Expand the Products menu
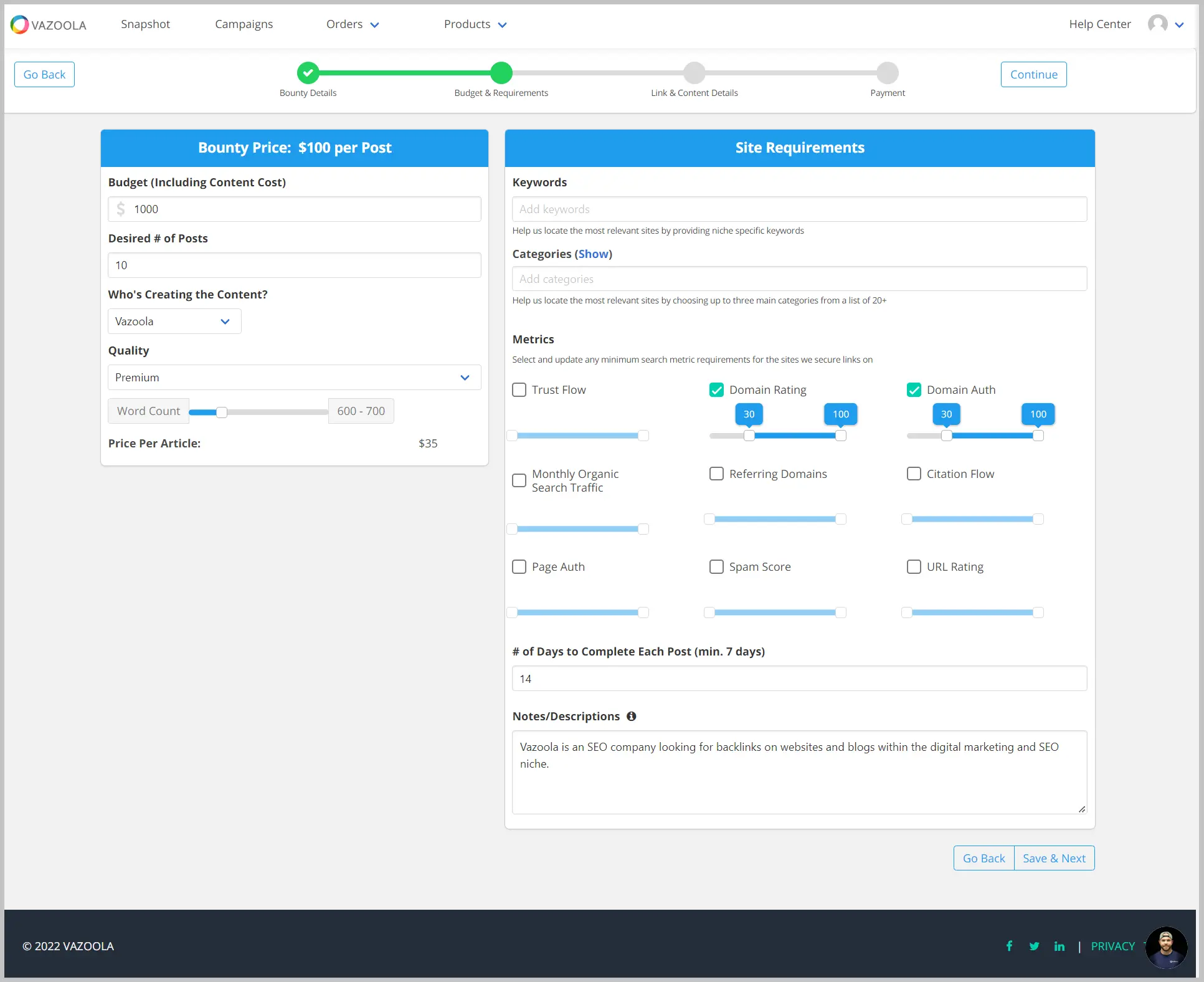The image size is (1204, 982). point(475,24)
